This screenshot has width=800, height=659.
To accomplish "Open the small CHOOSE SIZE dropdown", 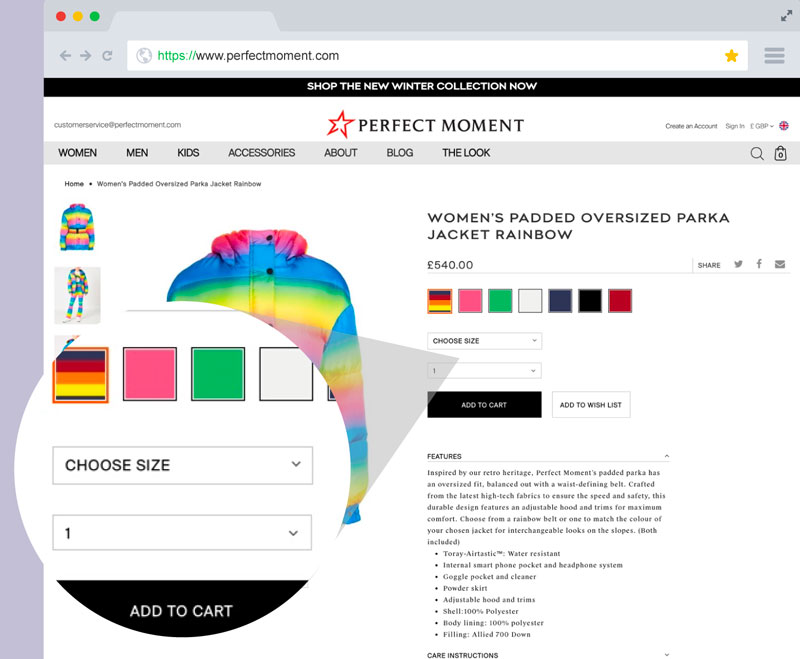I will point(484,341).
